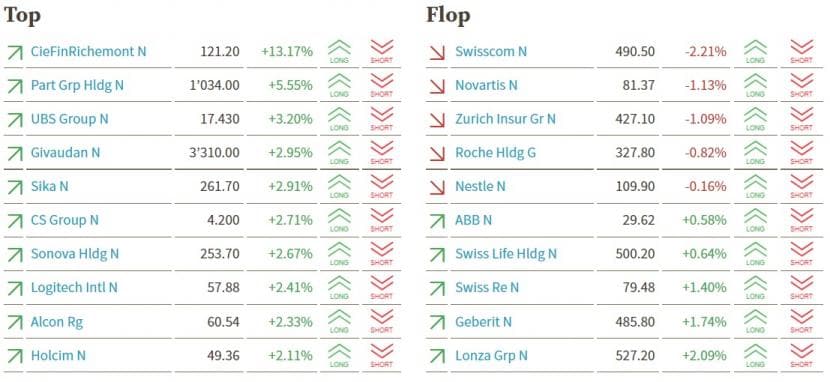The width and height of the screenshot is (830, 382).
Task: Select the LONG icon beside Sika N
Action: [x=339, y=186]
